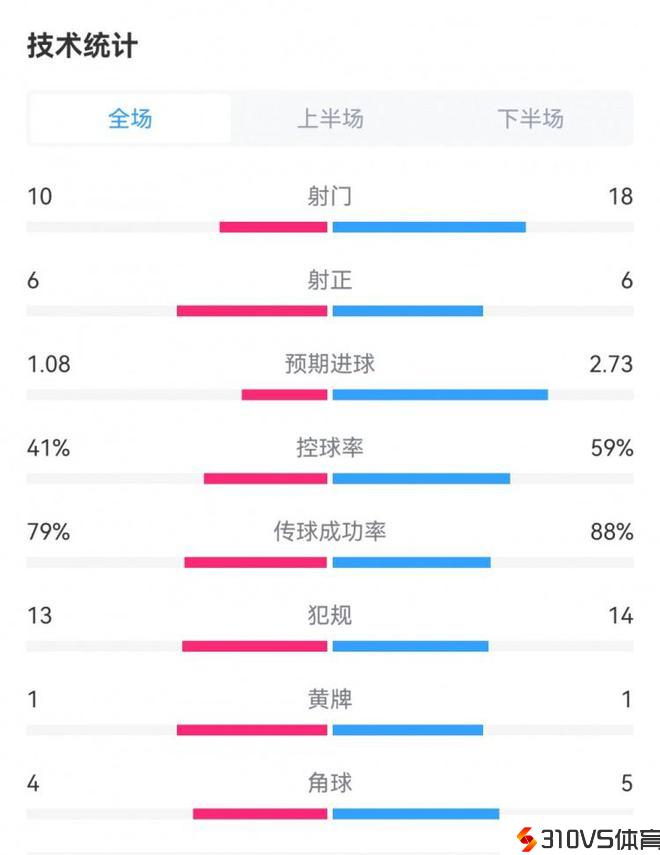Select the 控球率 stat label
Viewport: 660px width, 855px height.
pos(330,448)
